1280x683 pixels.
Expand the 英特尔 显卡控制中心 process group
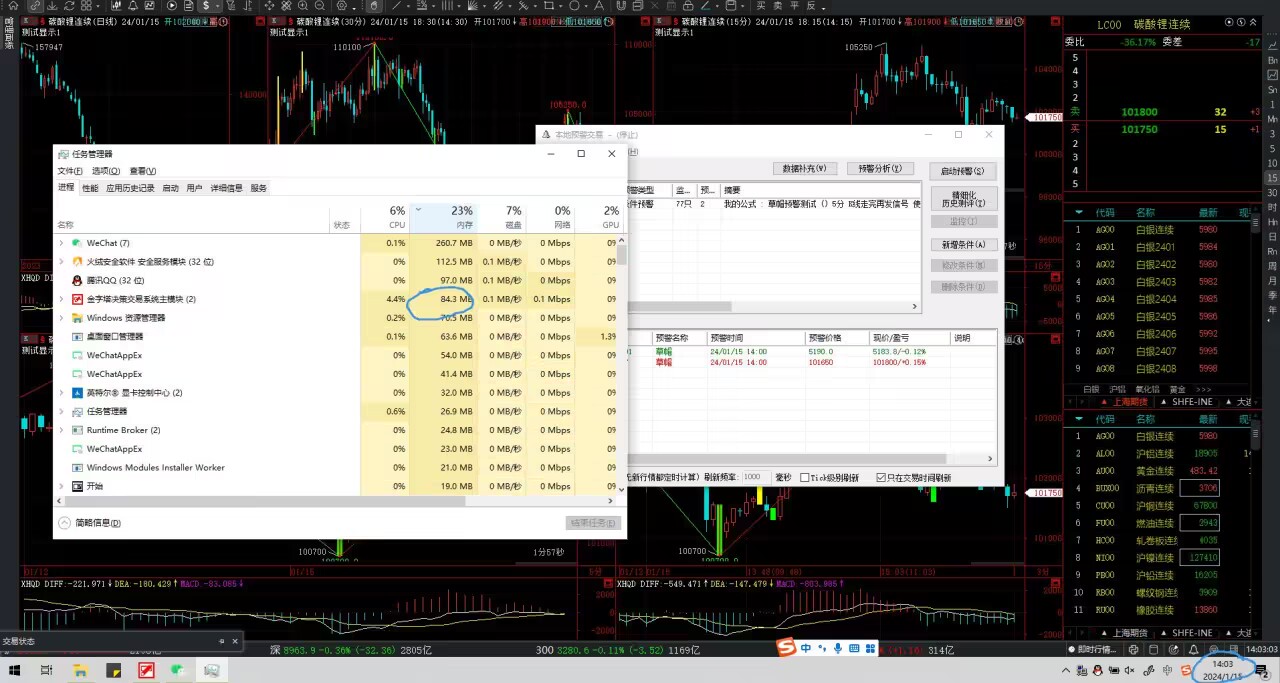[61, 393]
